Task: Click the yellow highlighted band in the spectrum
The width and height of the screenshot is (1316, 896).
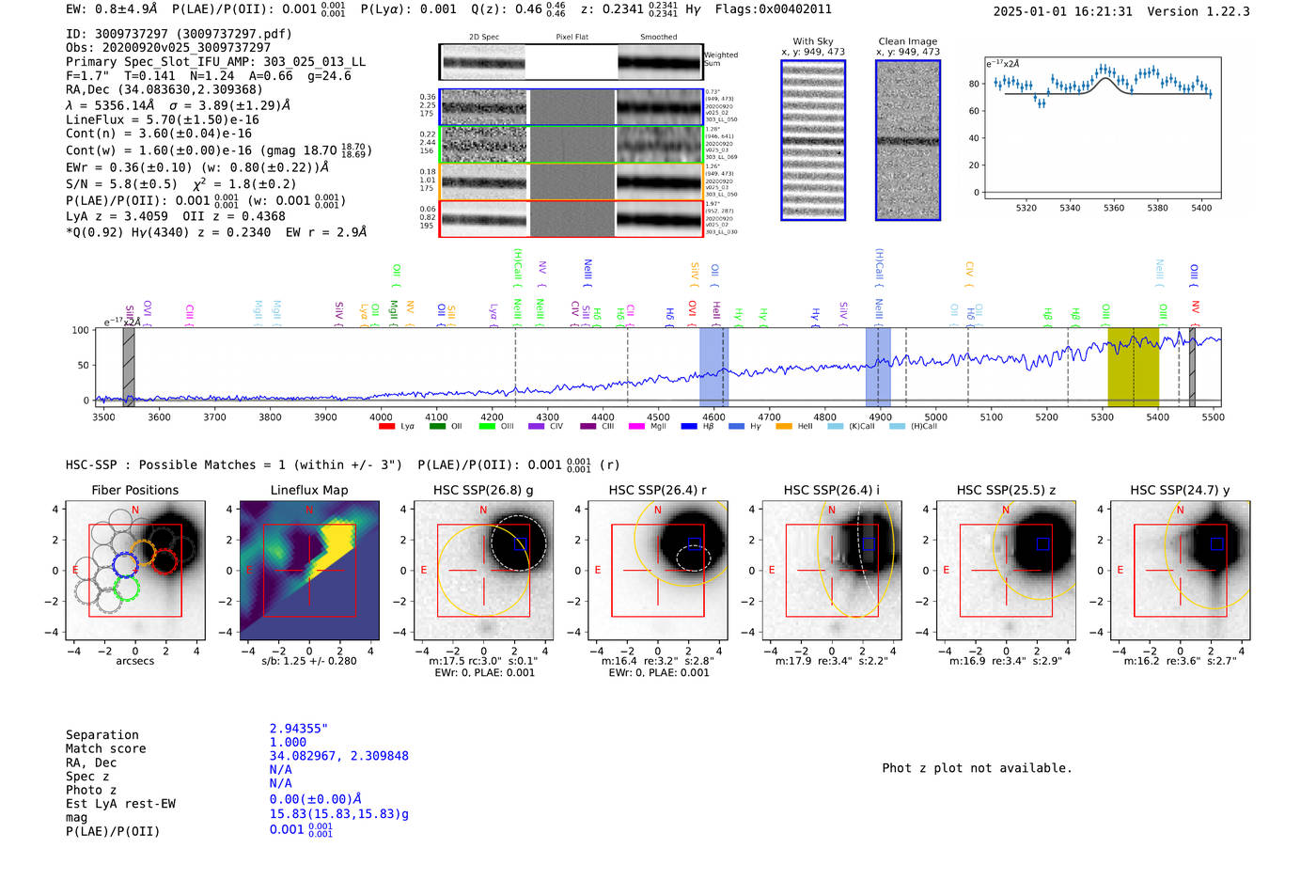Action: pos(1133,367)
